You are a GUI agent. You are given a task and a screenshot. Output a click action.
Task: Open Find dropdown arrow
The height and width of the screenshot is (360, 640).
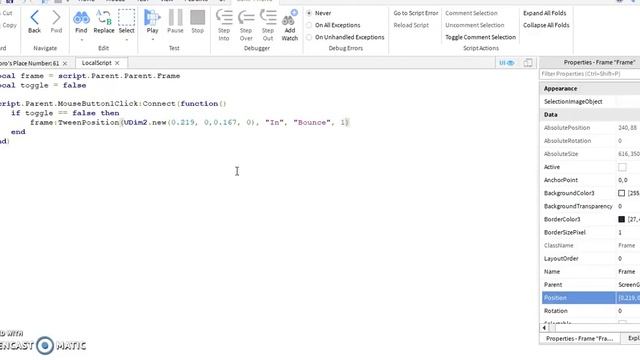pos(81,40)
